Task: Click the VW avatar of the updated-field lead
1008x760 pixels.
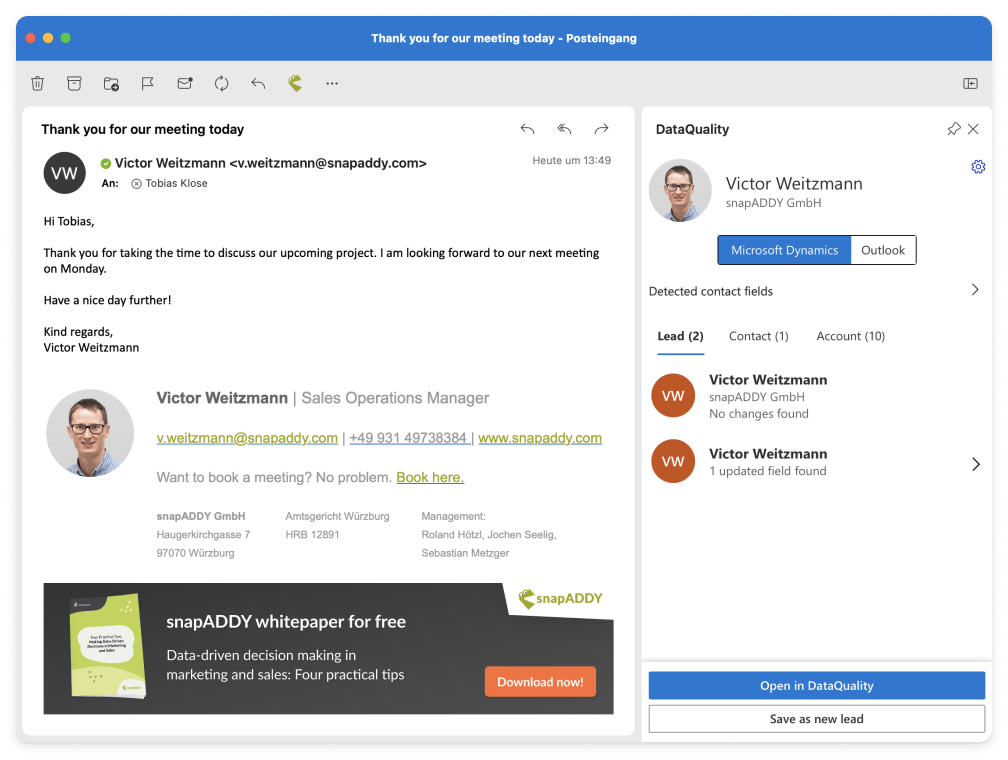Action: tap(673, 461)
